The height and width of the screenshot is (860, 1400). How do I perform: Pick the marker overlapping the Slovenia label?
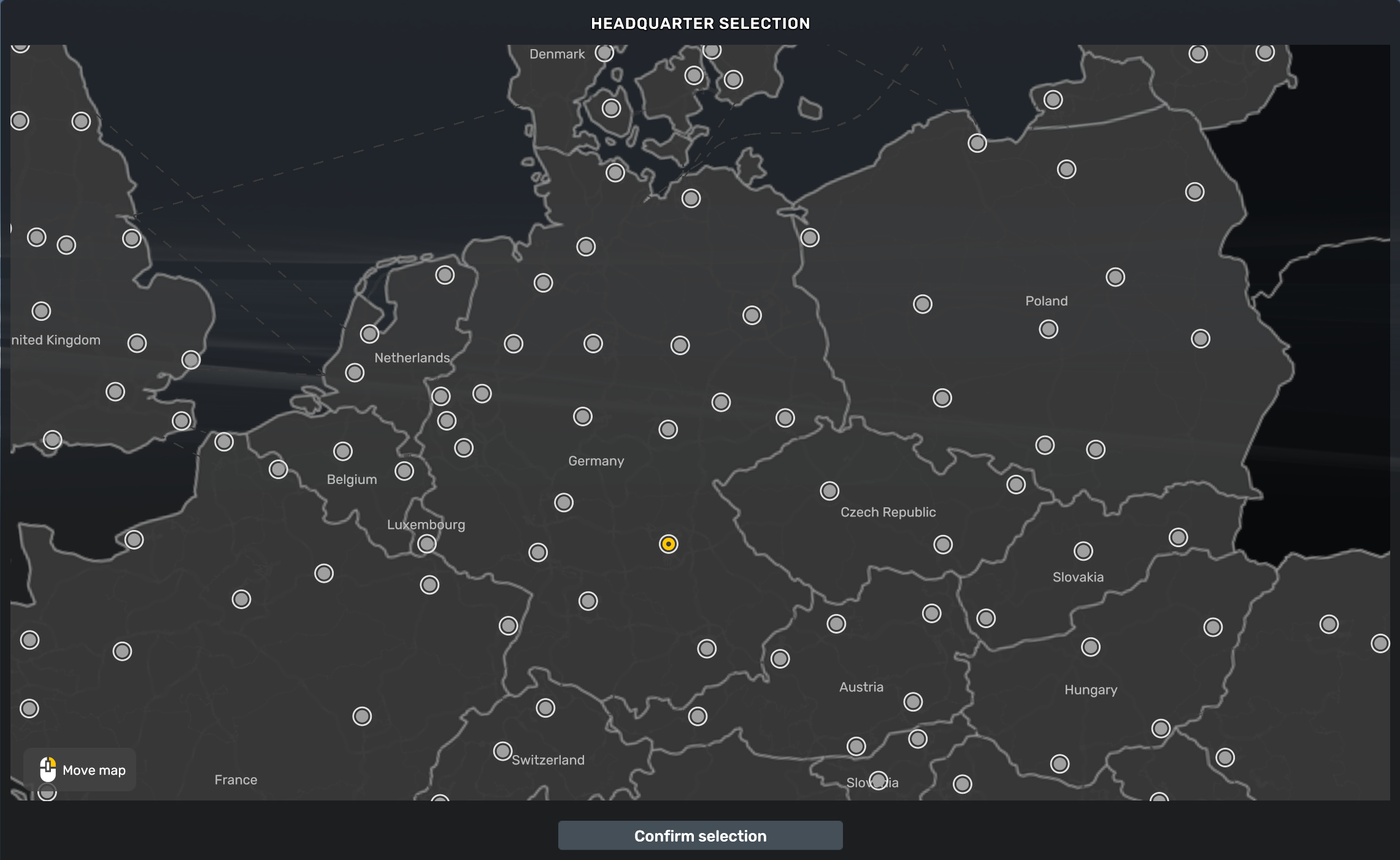[x=878, y=781]
